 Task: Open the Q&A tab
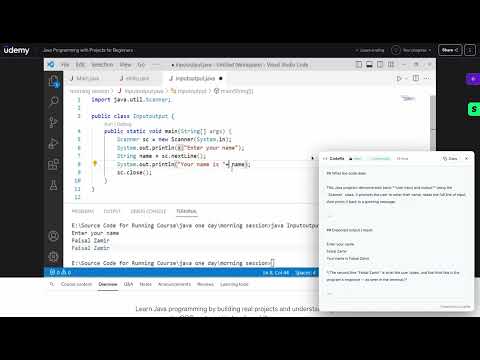[x=128, y=284]
